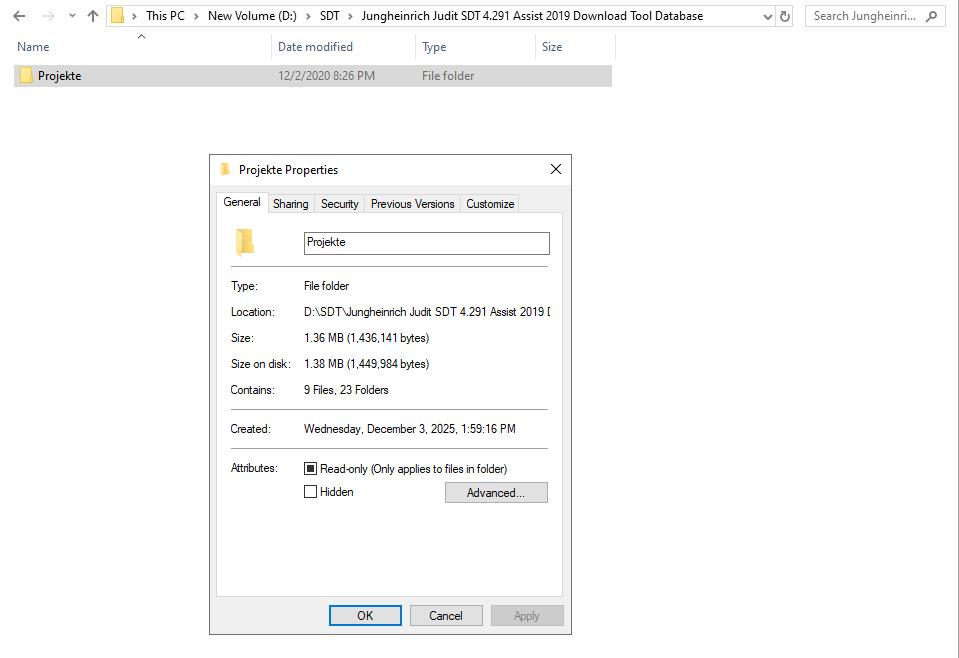Click the Apply button
This screenshot has width=959, height=658.
[x=527, y=616]
